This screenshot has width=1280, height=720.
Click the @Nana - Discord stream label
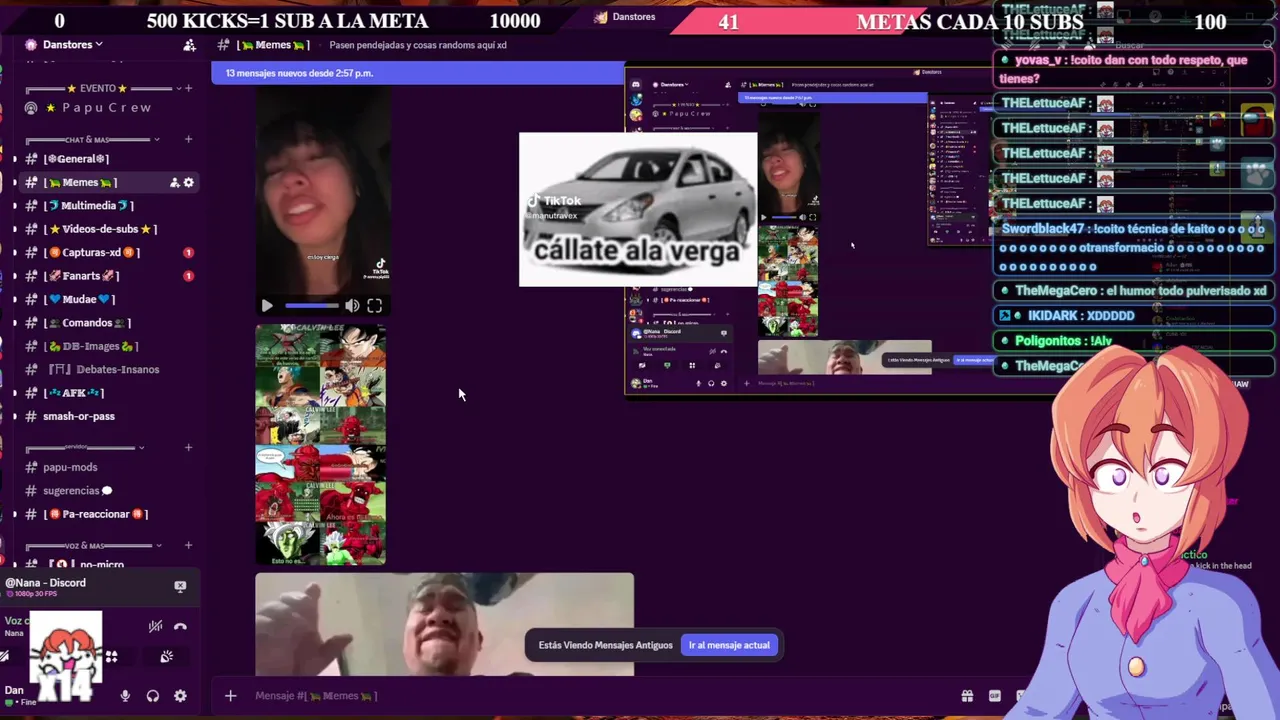[x=46, y=583]
